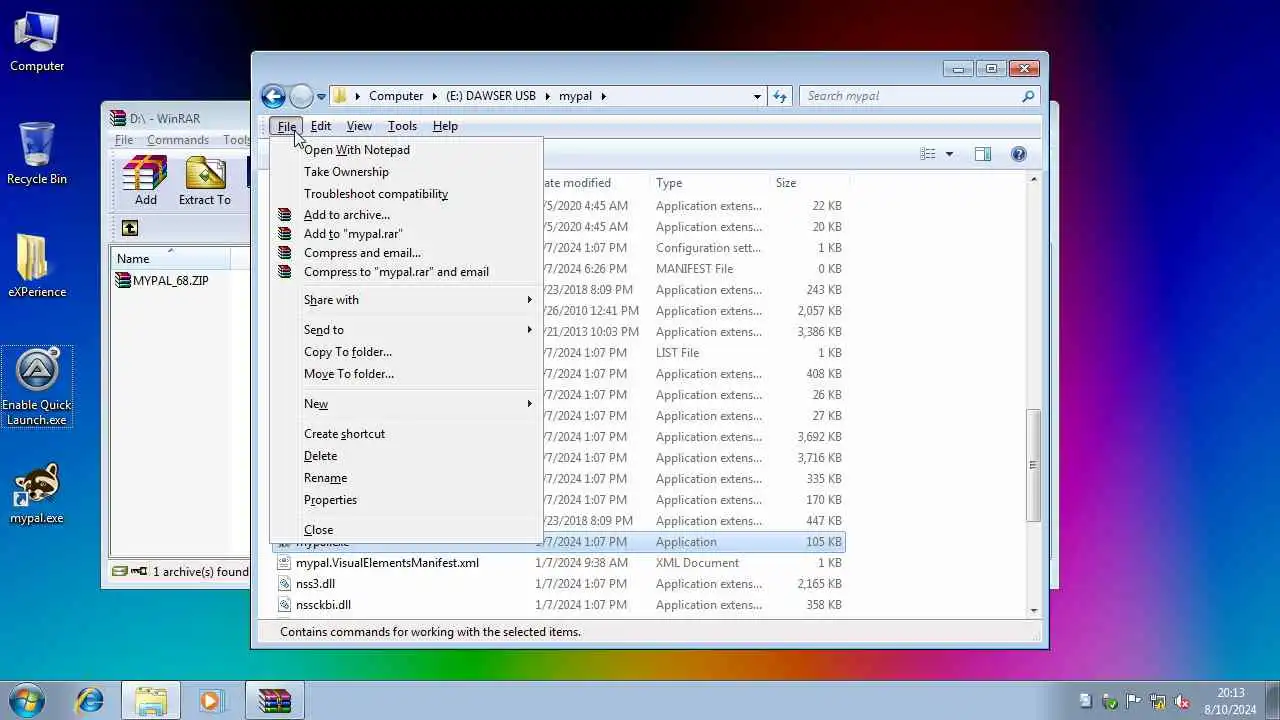Open the View menu in Explorer
This screenshot has height=720, width=1280.
(x=359, y=126)
